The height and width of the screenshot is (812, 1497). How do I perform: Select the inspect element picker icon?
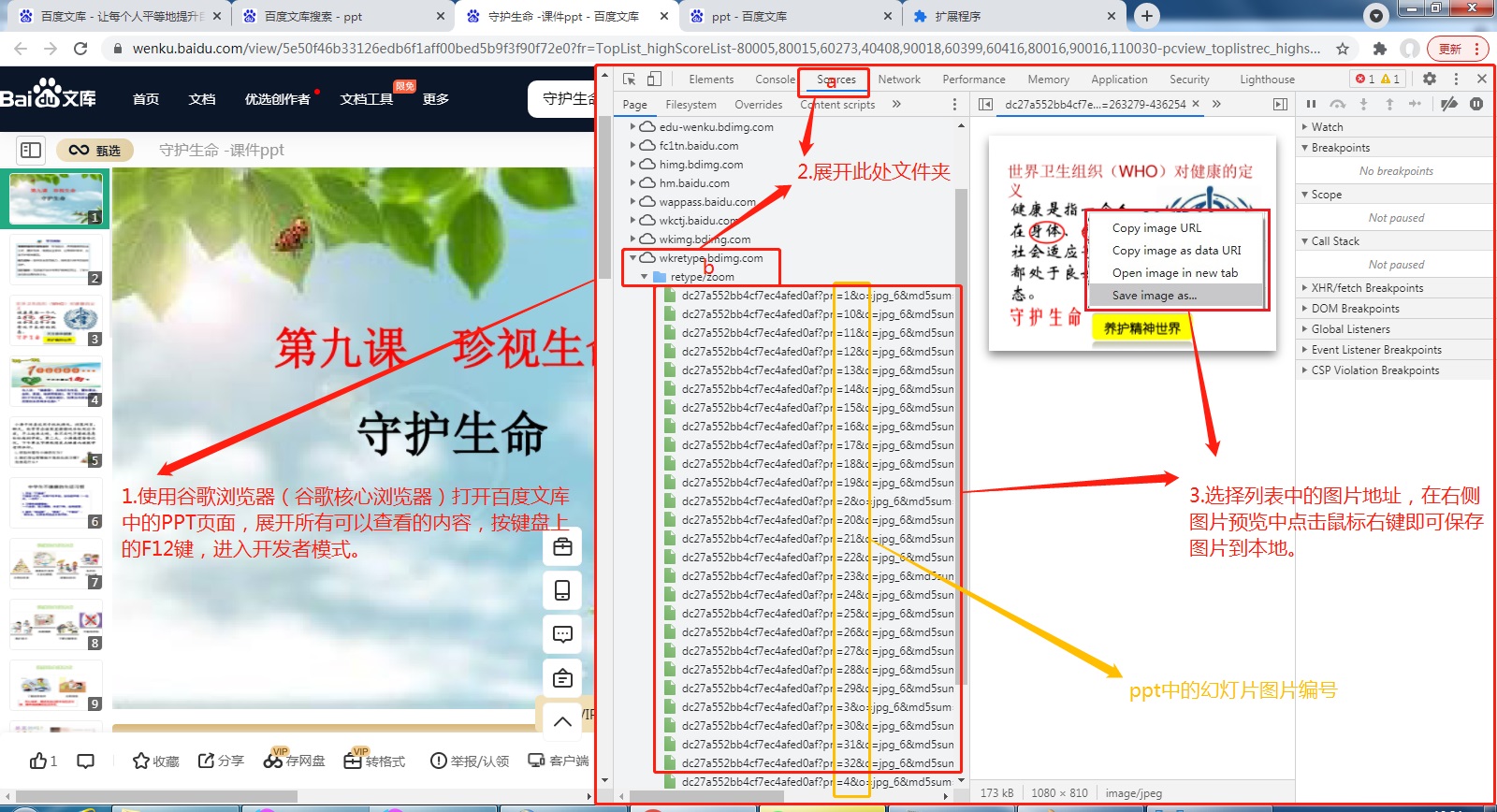[629, 80]
